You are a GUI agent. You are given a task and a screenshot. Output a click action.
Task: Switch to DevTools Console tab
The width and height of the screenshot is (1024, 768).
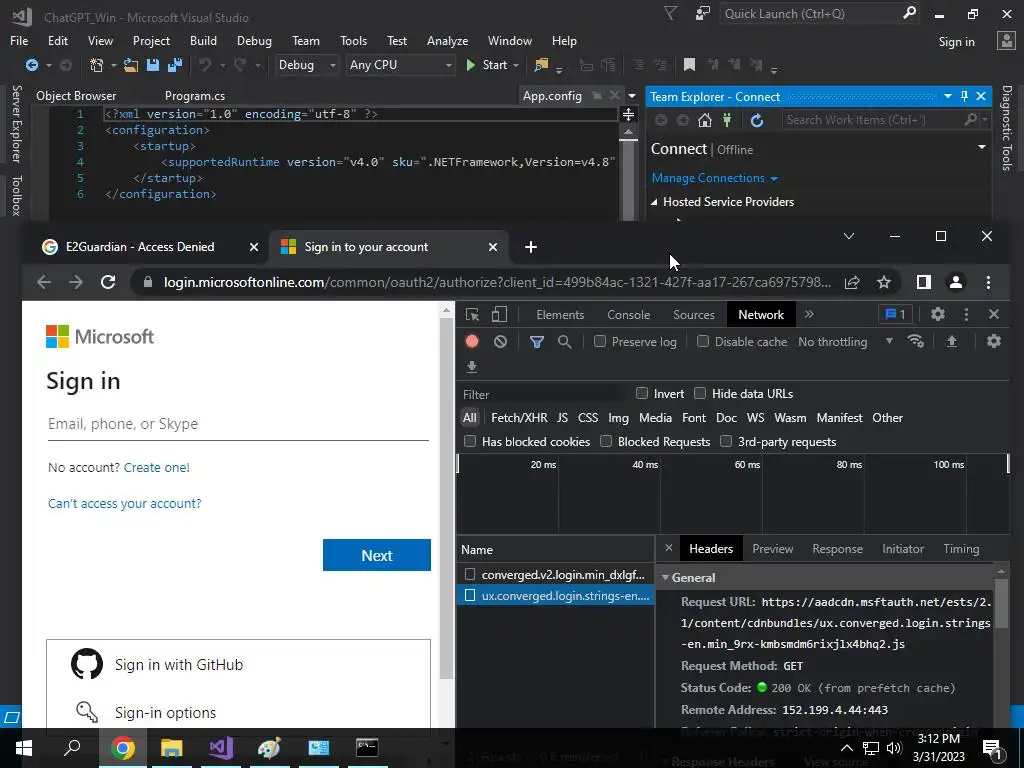click(x=628, y=315)
